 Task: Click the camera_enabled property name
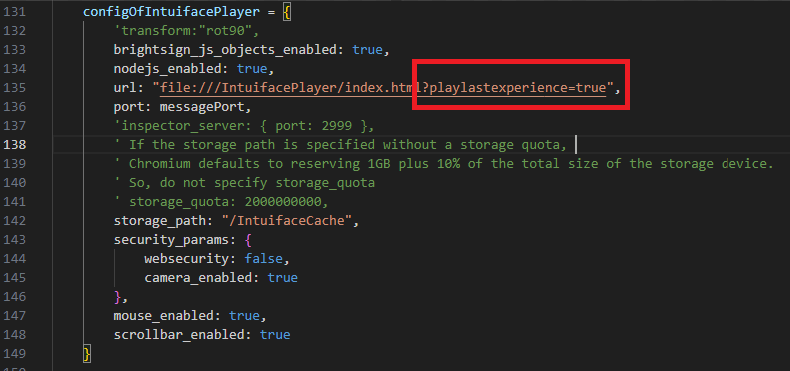coord(198,278)
